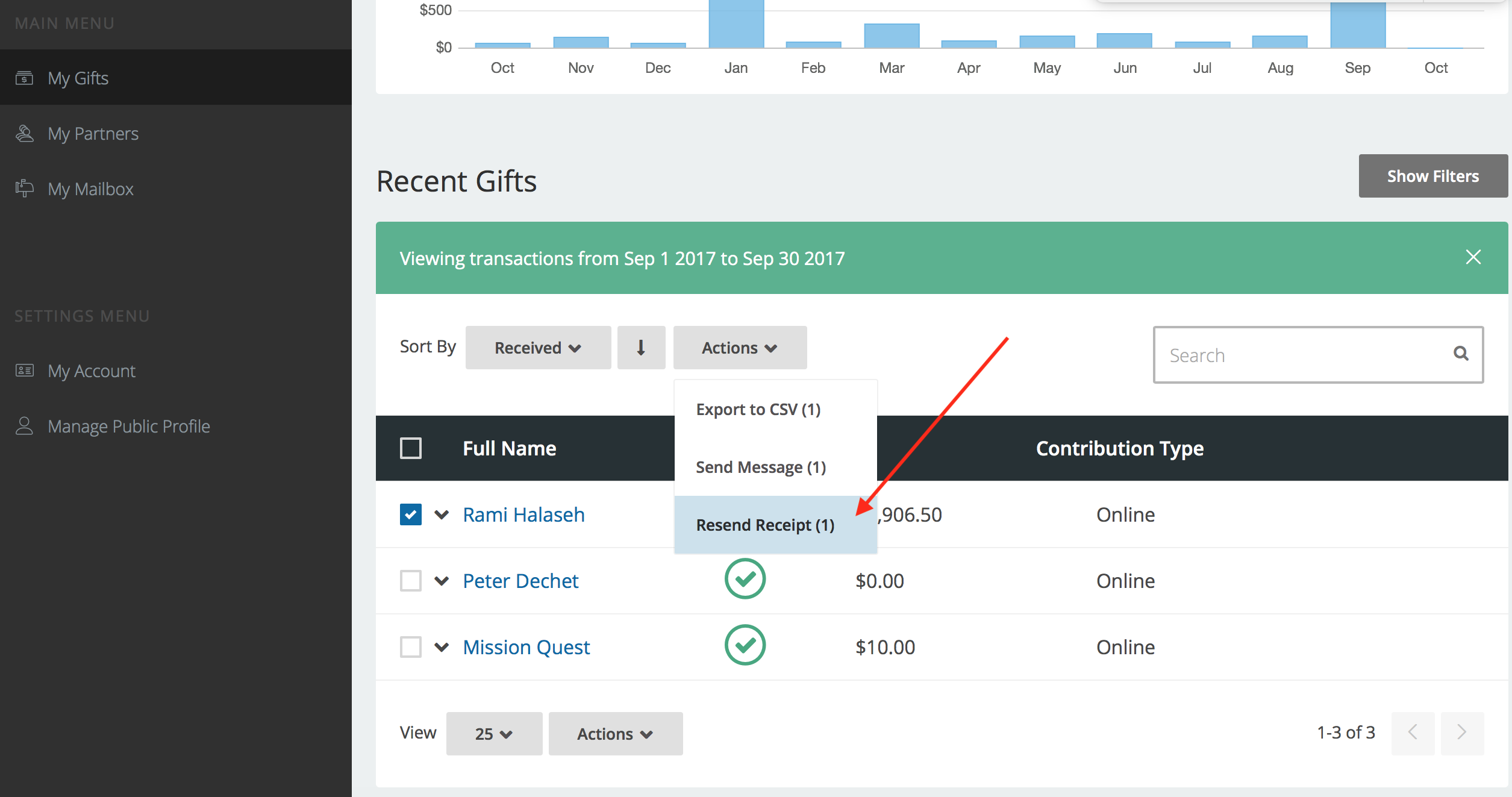
Task: Click the Manage Public Profile person icon
Action: (x=24, y=426)
